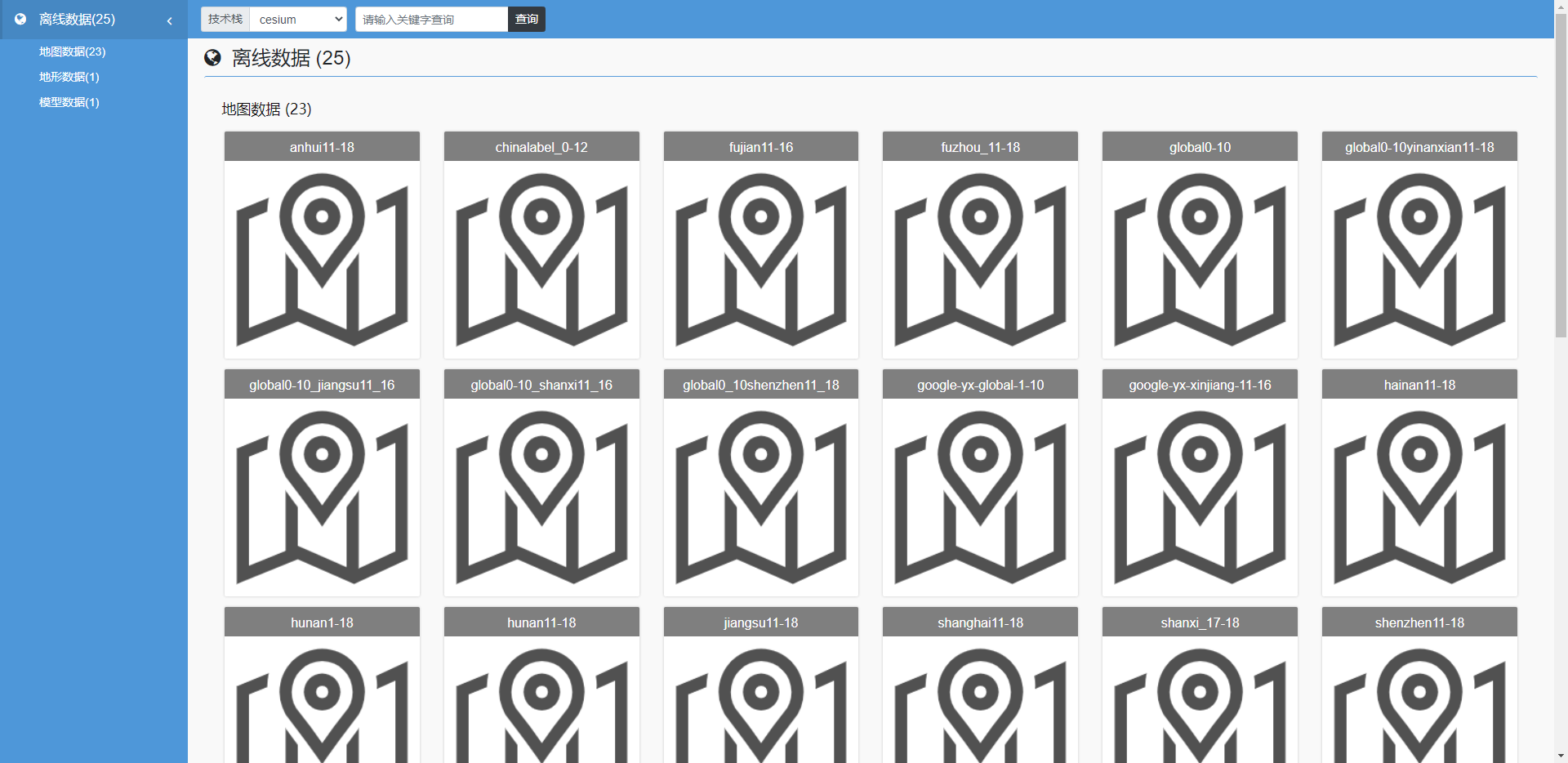Viewport: 1568px width, 763px height.
Task: Click the fujian11-16 card title
Action: [761, 147]
